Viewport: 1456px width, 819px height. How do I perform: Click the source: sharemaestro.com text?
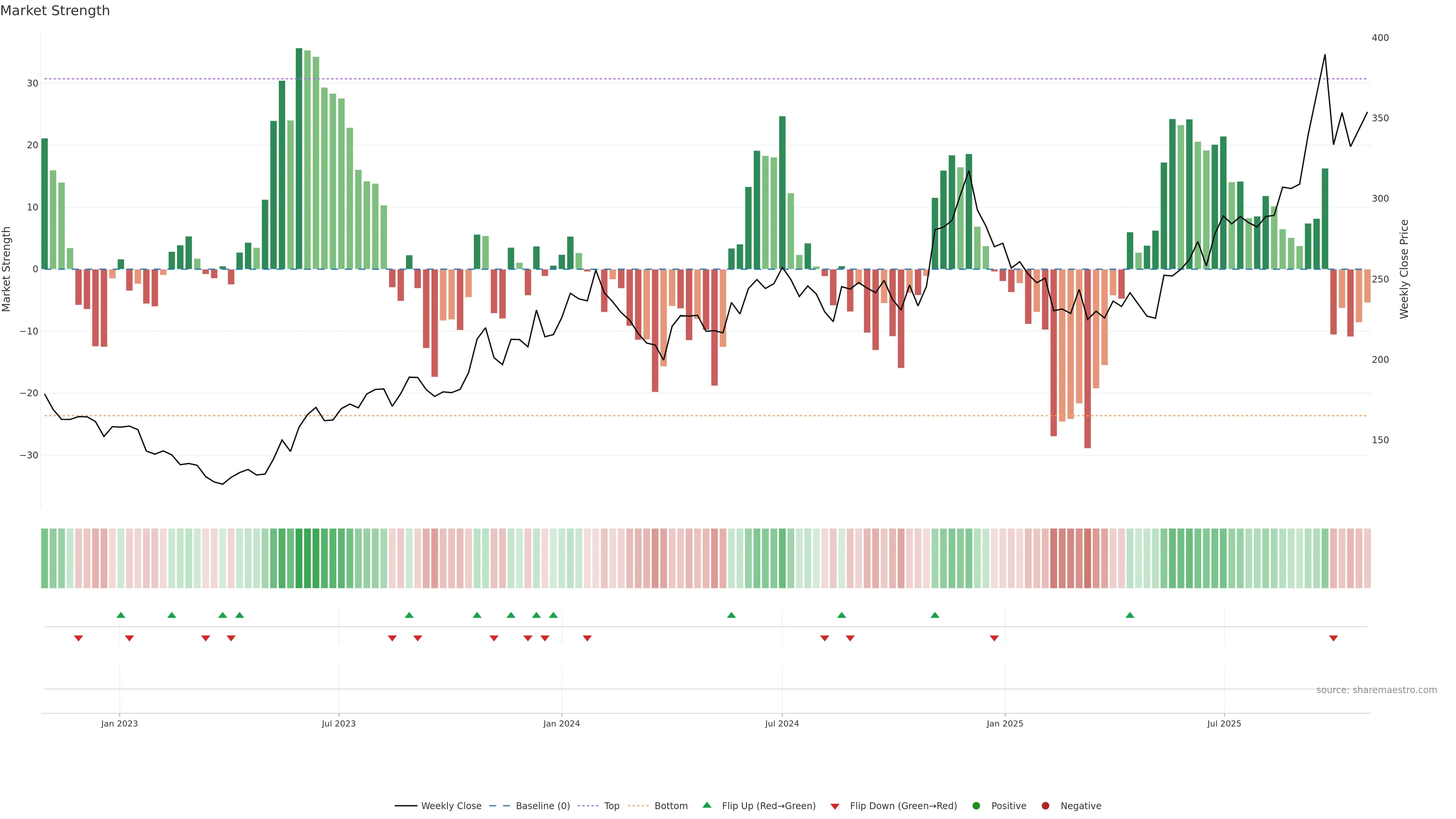point(1376,690)
